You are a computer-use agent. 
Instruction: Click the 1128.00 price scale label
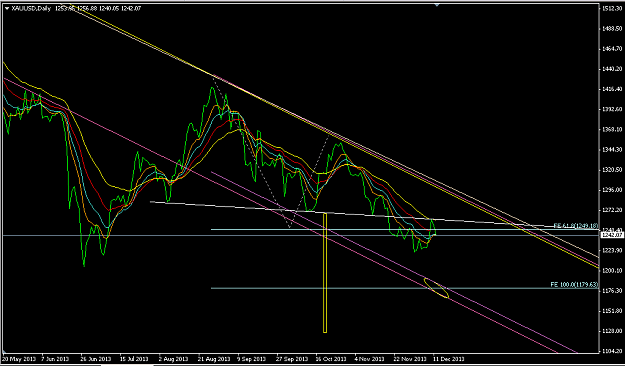pos(613,331)
